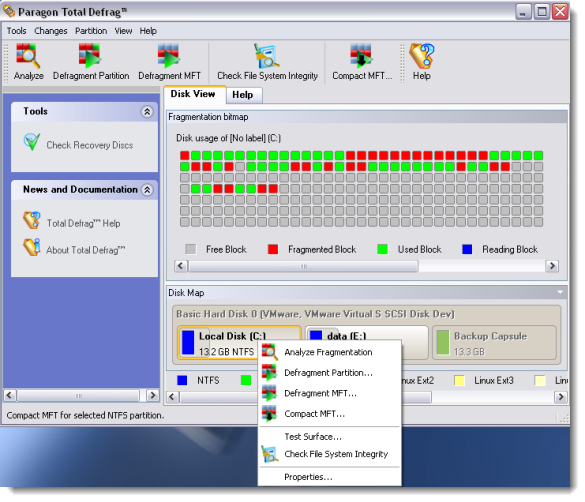The image size is (585, 502).
Task: Choose Analyze Fragmentation from context menu
Action: click(x=330, y=352)
